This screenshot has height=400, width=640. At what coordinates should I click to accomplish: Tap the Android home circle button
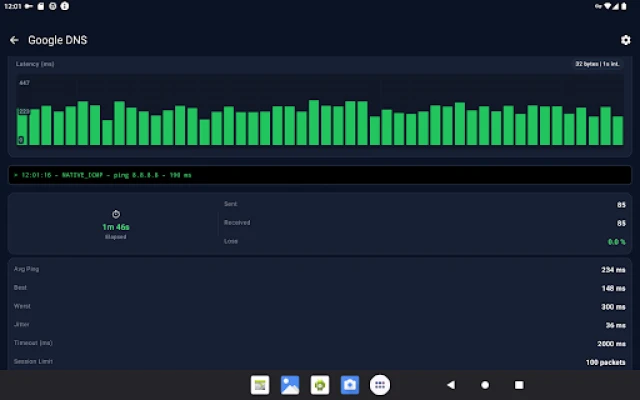[x=485, y=385]
